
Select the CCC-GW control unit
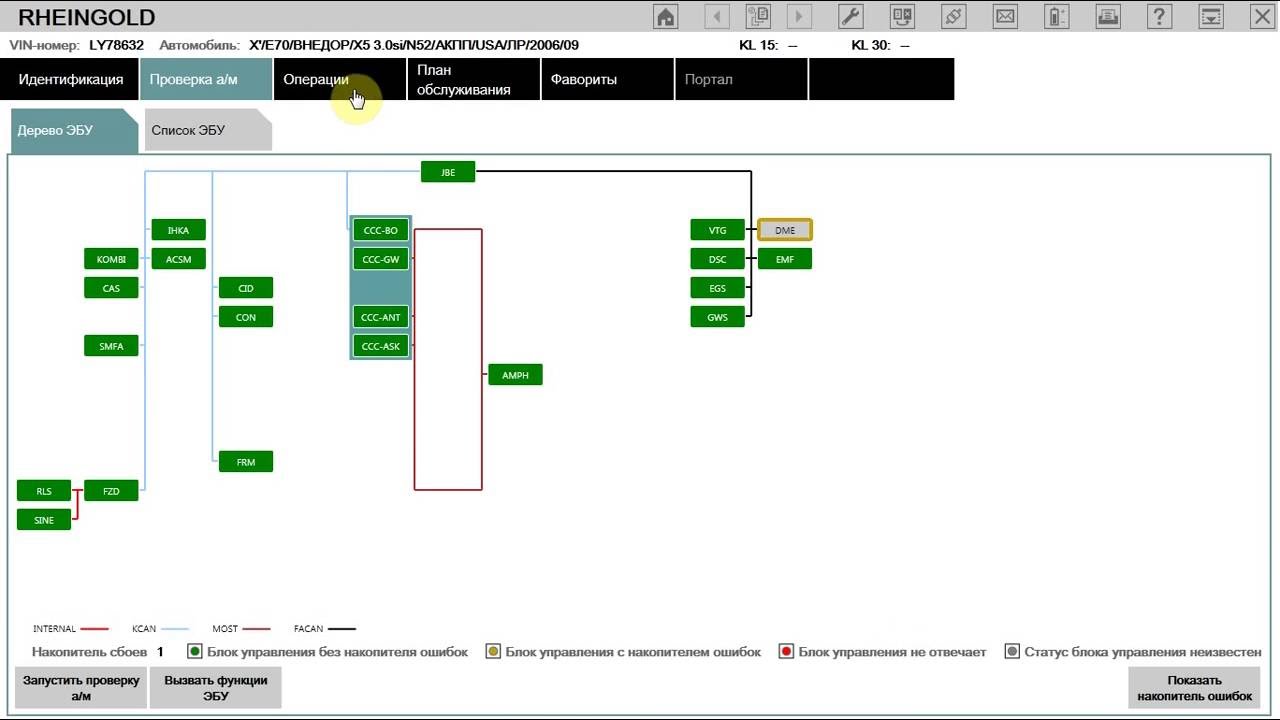[381, 259]
